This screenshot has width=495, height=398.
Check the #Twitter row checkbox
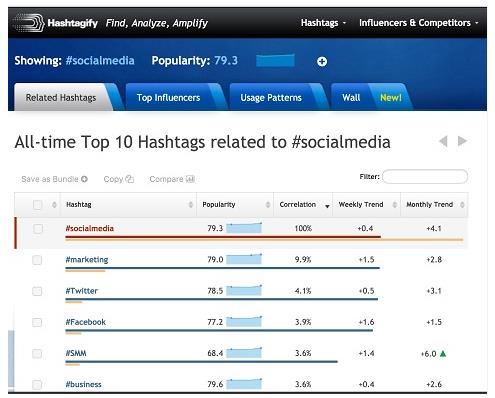37,291
